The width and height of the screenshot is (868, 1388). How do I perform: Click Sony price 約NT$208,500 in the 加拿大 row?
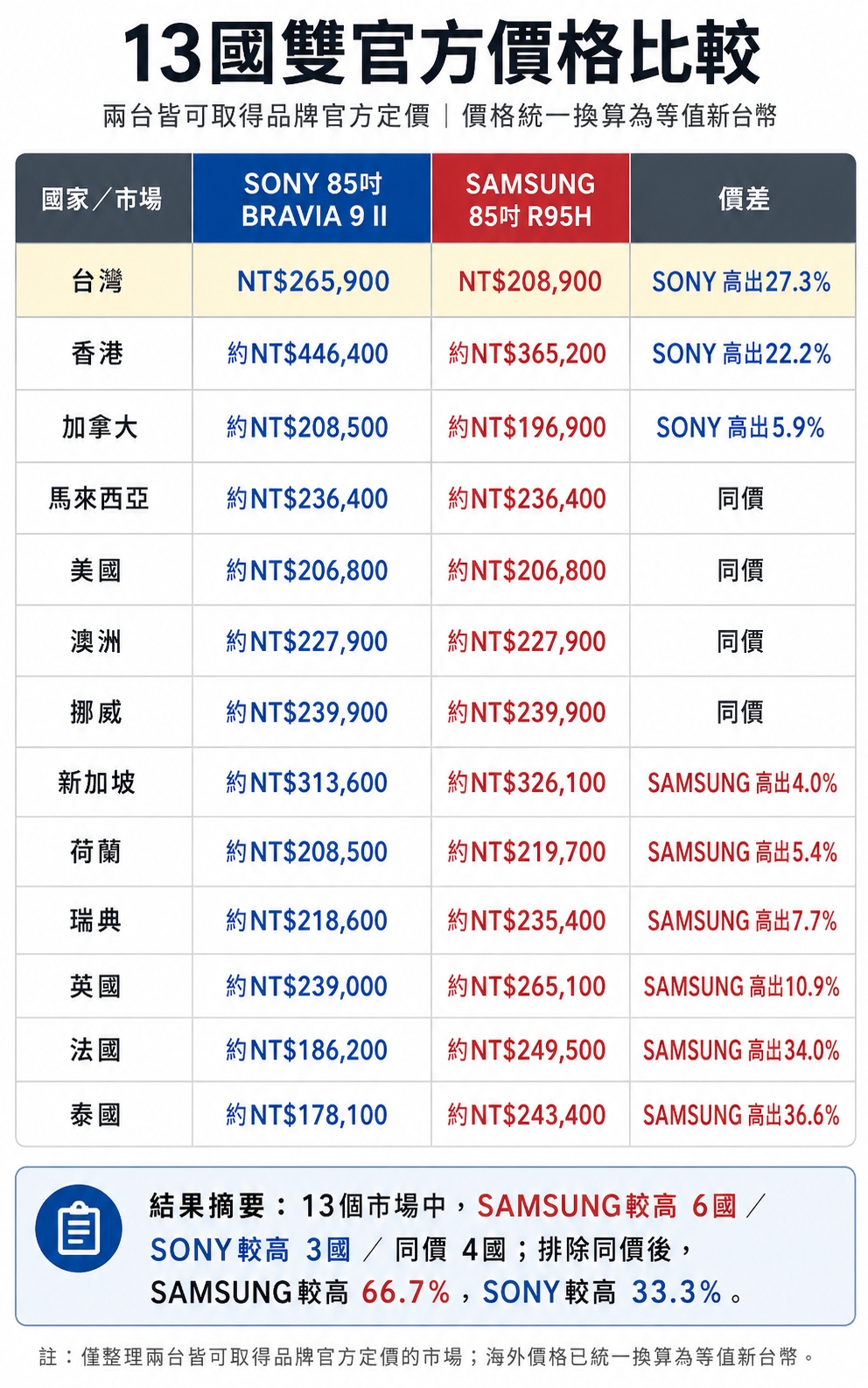307,427
